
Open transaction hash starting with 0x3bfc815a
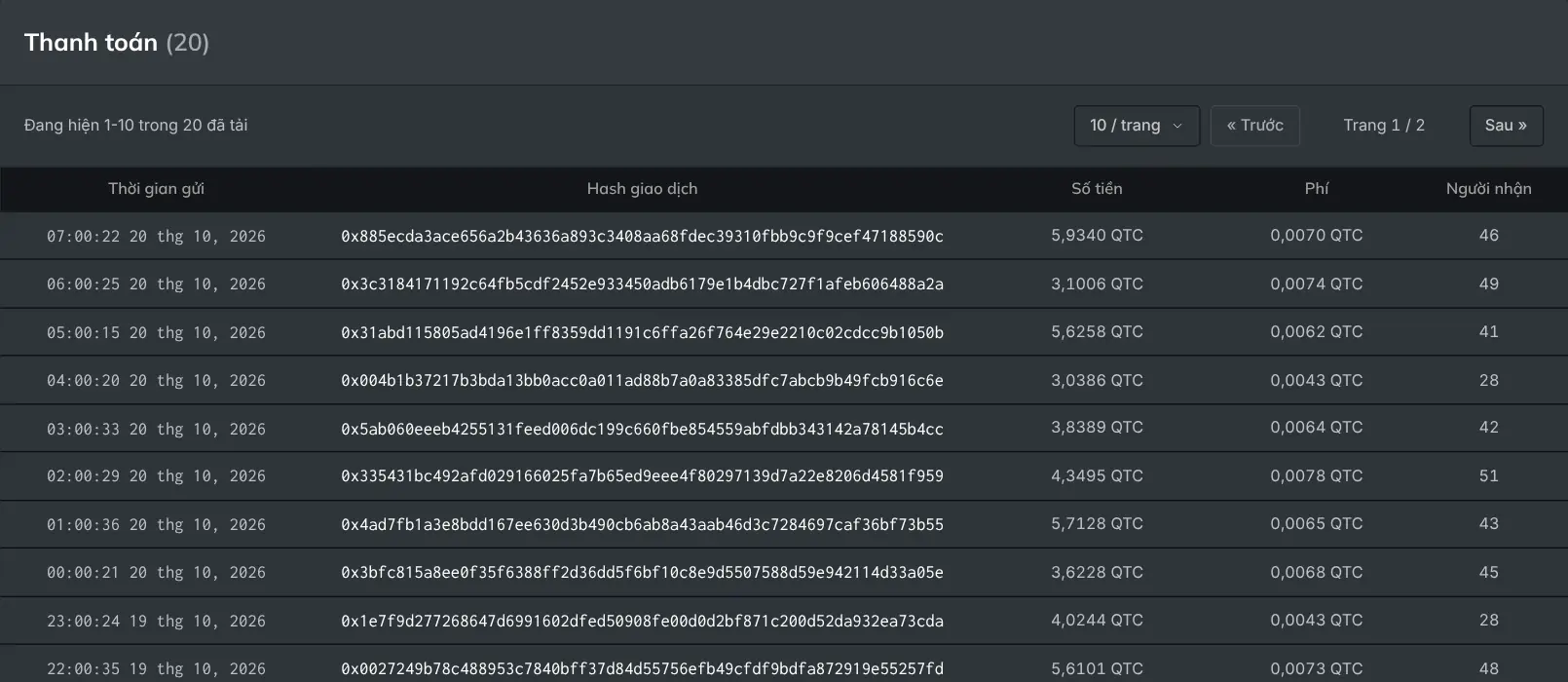point(642,573)
